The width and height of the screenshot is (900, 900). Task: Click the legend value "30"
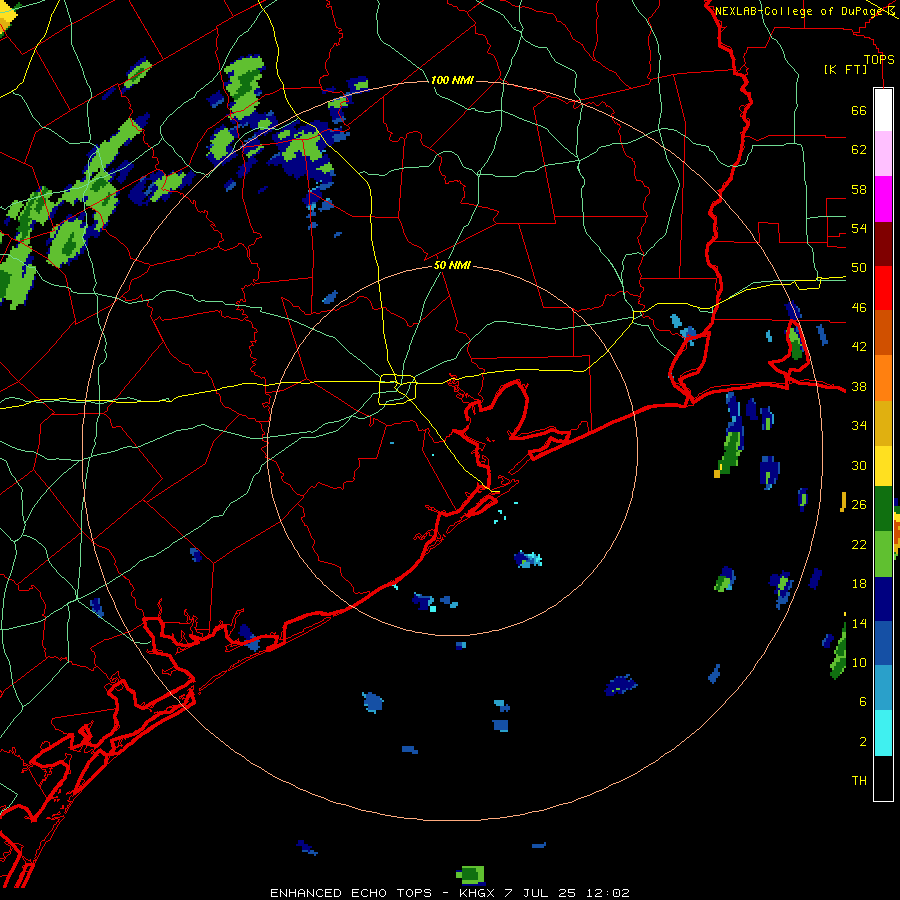tap(859, 465)
